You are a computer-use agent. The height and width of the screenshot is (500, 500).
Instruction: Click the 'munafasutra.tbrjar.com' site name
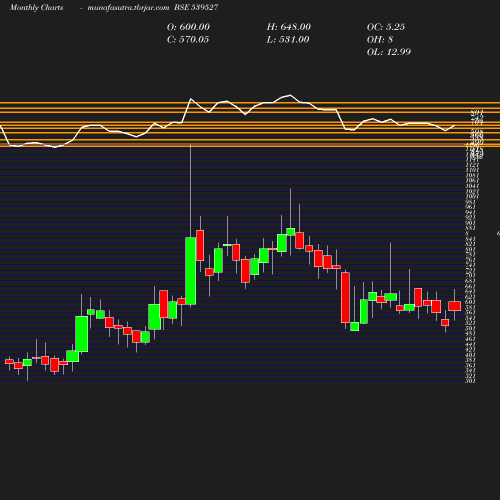tap(128, 8)
